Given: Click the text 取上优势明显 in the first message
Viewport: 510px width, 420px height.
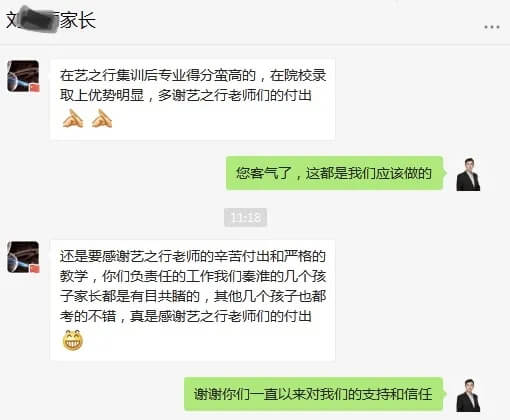Looking at the screenshot, I should (x=102, y=96).
